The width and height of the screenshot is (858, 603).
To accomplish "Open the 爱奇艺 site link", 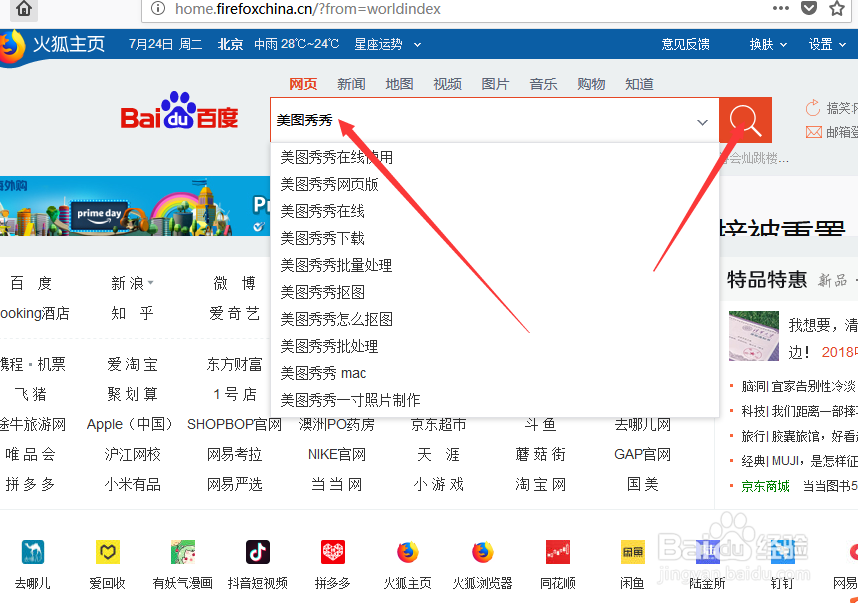I will 234,313.
